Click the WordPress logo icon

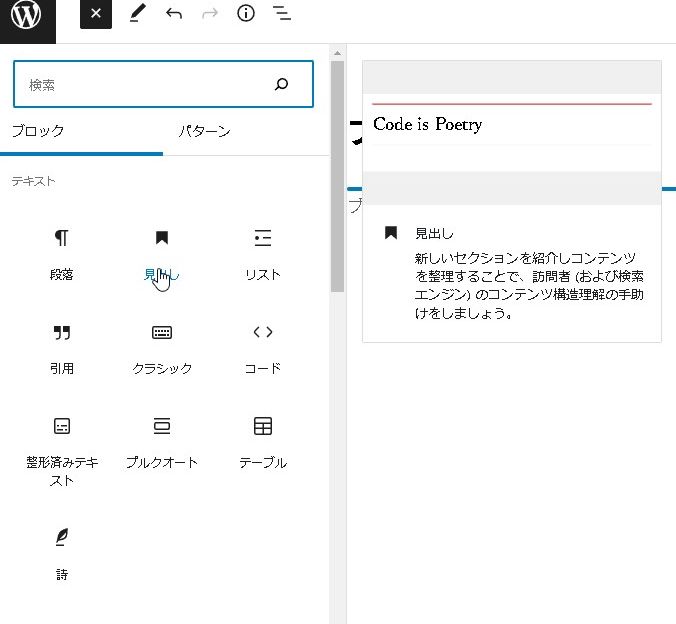28,18
